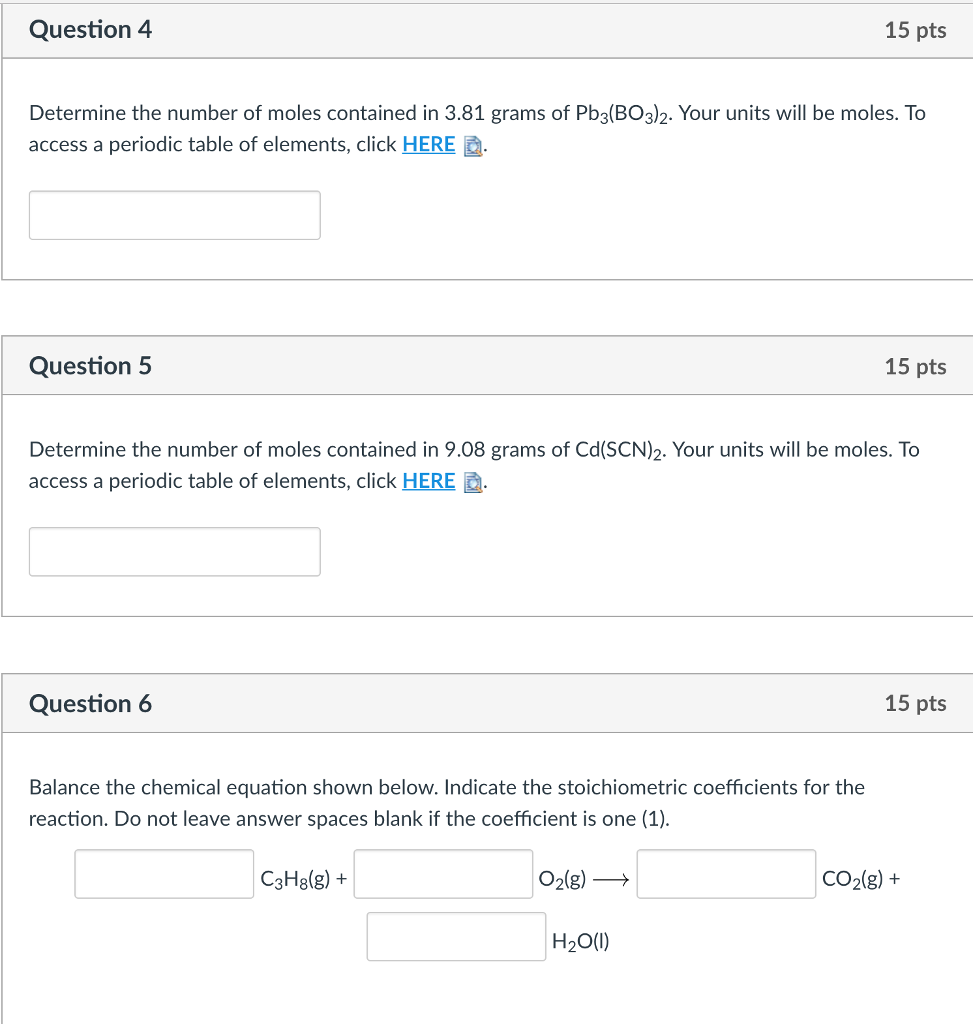Select the coefficient field before O2(g)
Image resolution: width=973 pixels, height=1024 pixels.
pos(443,874)
